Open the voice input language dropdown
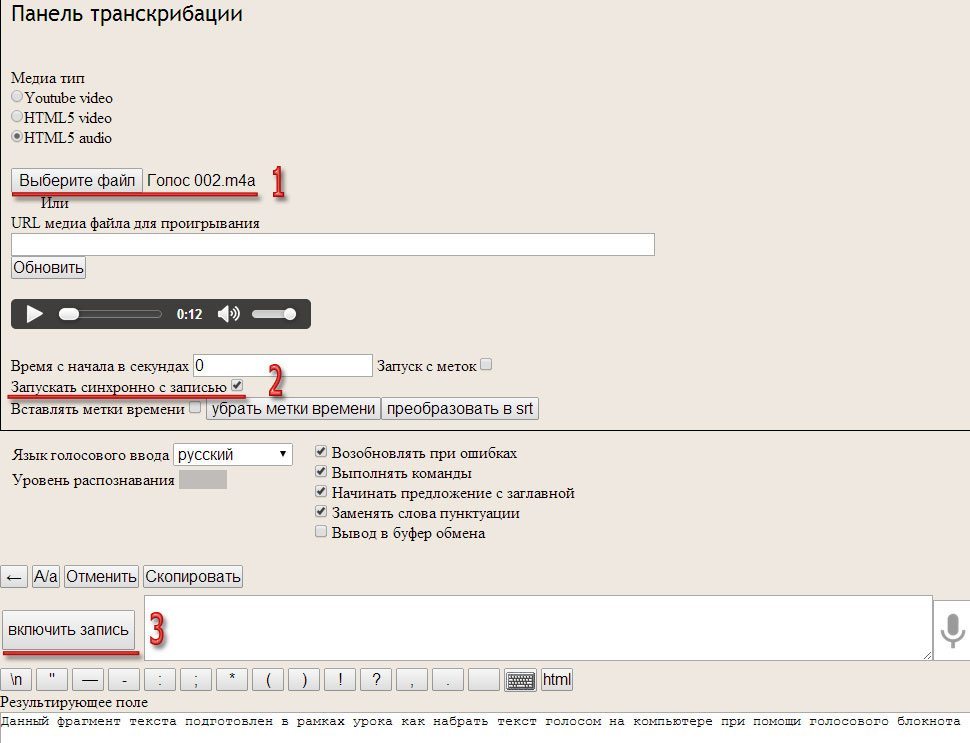This screenshot has height=743, width=970. tap(233, 454)
